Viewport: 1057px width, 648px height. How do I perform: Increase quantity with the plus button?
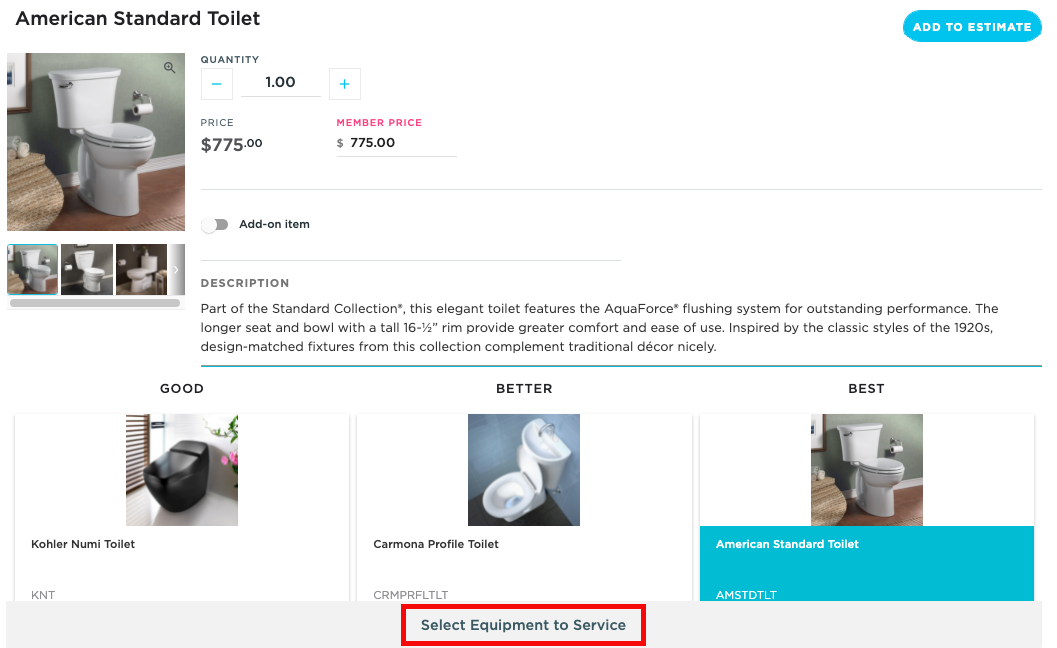(344, 84)
